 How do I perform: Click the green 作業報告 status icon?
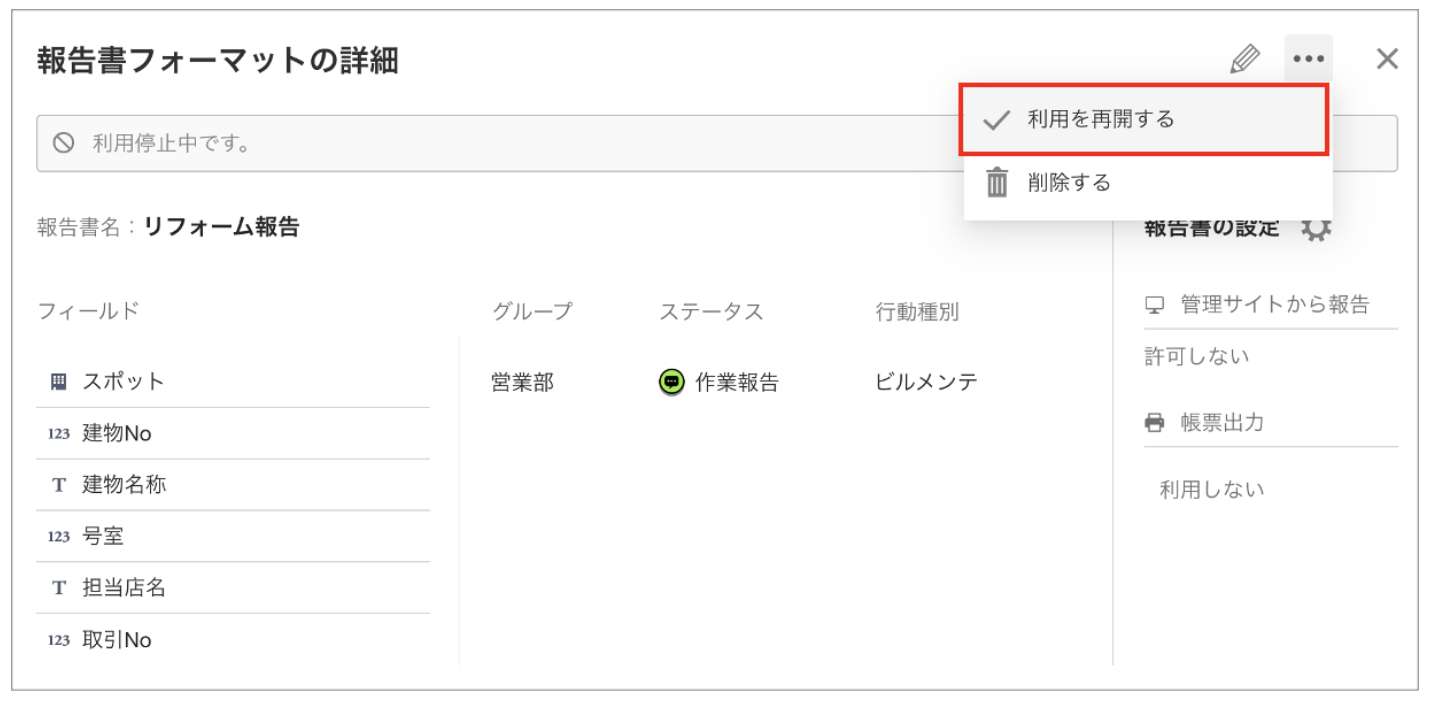[672, 382]
